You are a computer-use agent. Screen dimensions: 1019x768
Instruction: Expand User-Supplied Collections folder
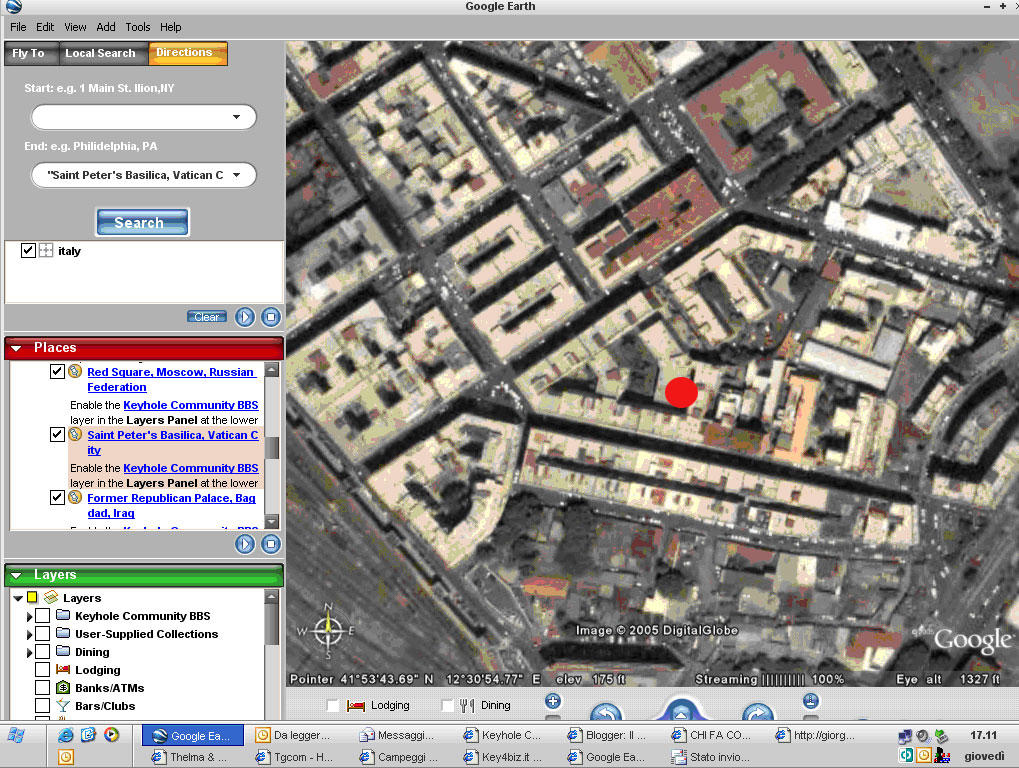(29, 634)
